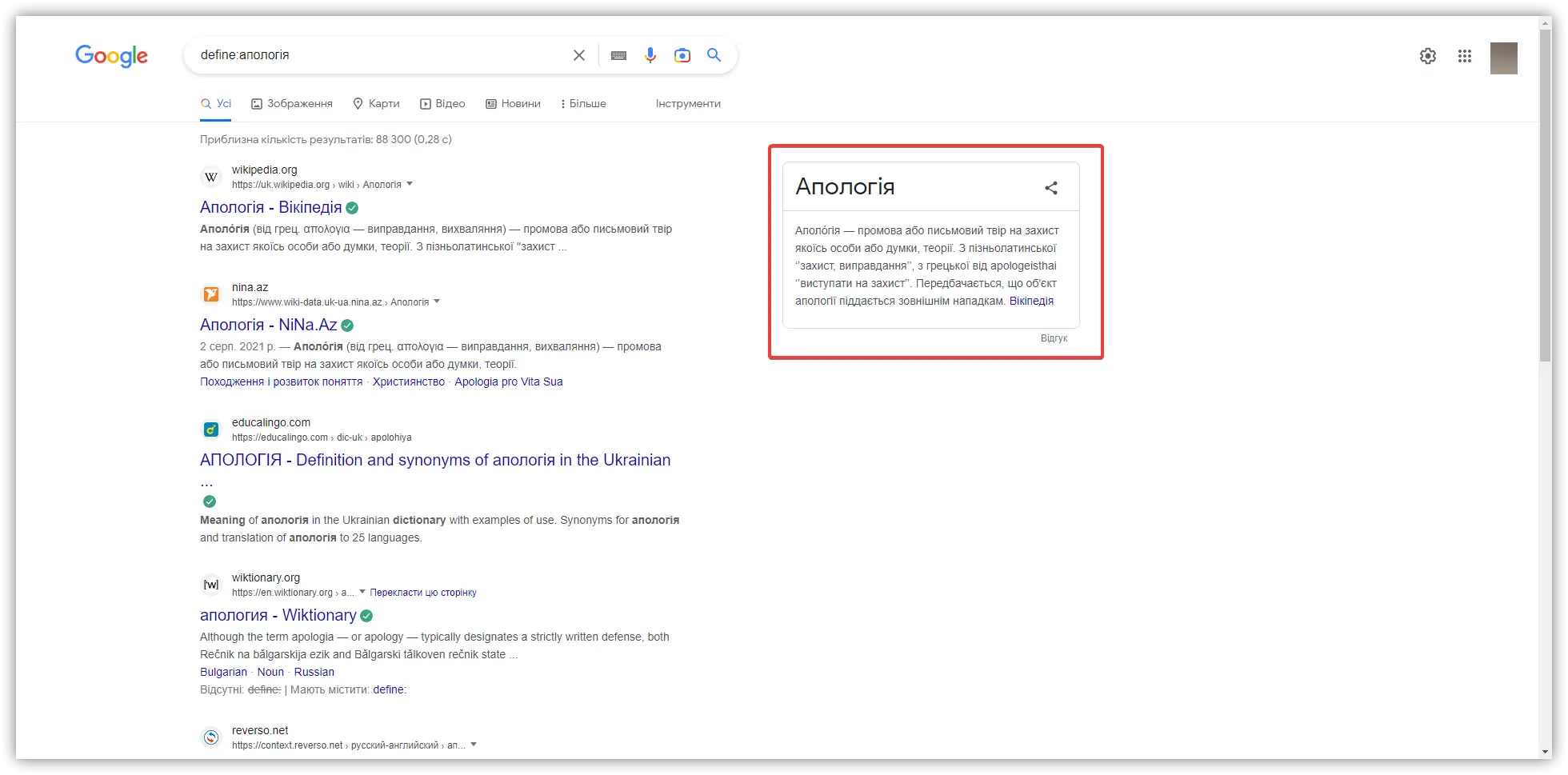The width and height of the screenshot is (1568, 775).
Task: Open the Більше more-filters menu
Action: (583, 104)
